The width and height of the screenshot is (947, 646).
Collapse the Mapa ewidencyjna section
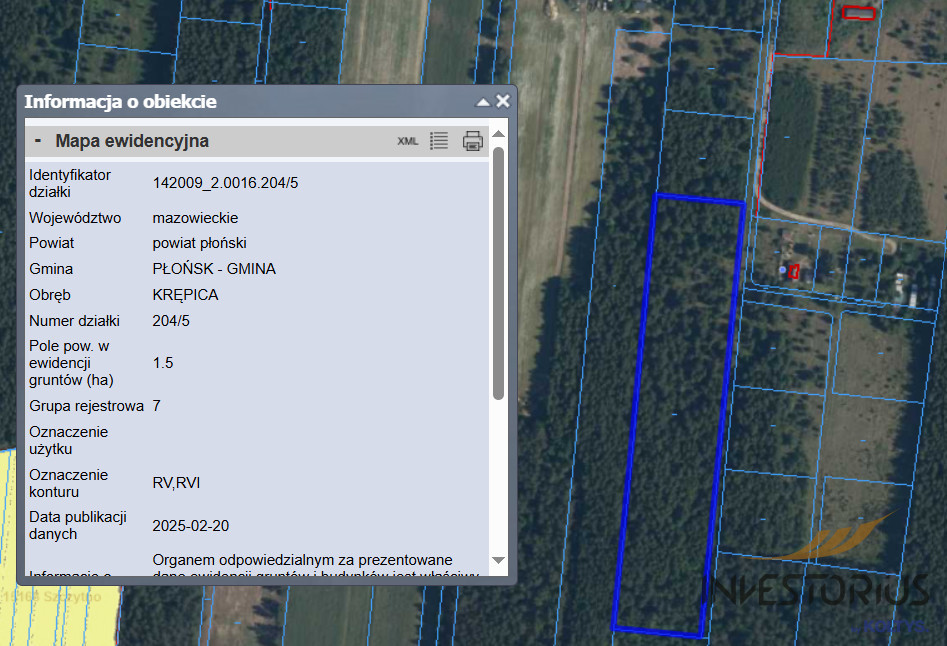pyautogui.click(x=38, y=141)
